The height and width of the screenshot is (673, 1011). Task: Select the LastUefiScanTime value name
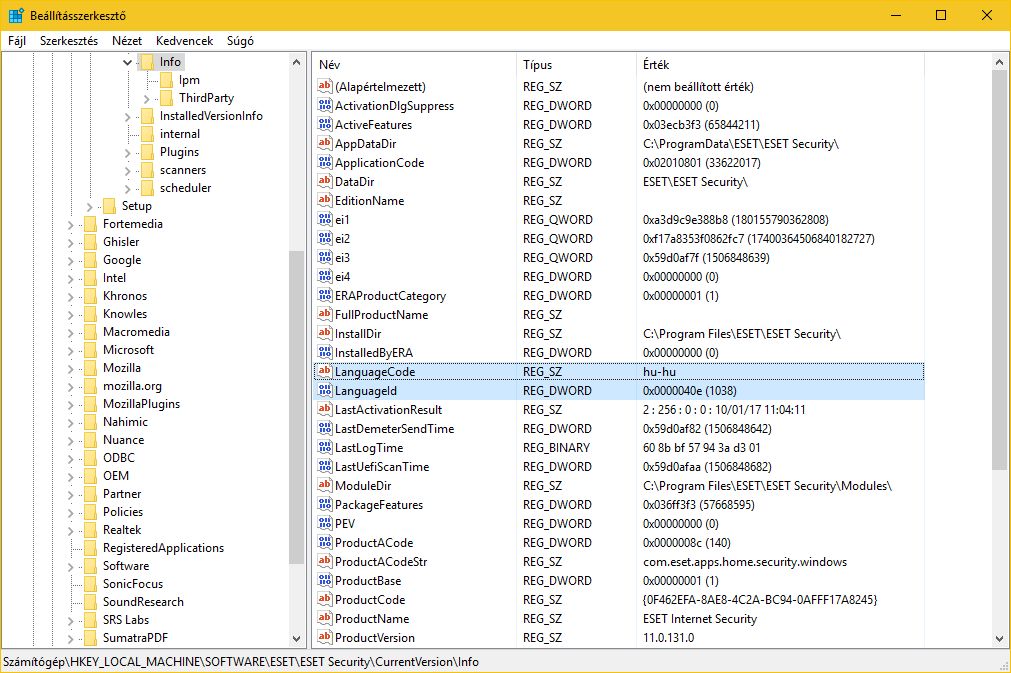[382, 467]
